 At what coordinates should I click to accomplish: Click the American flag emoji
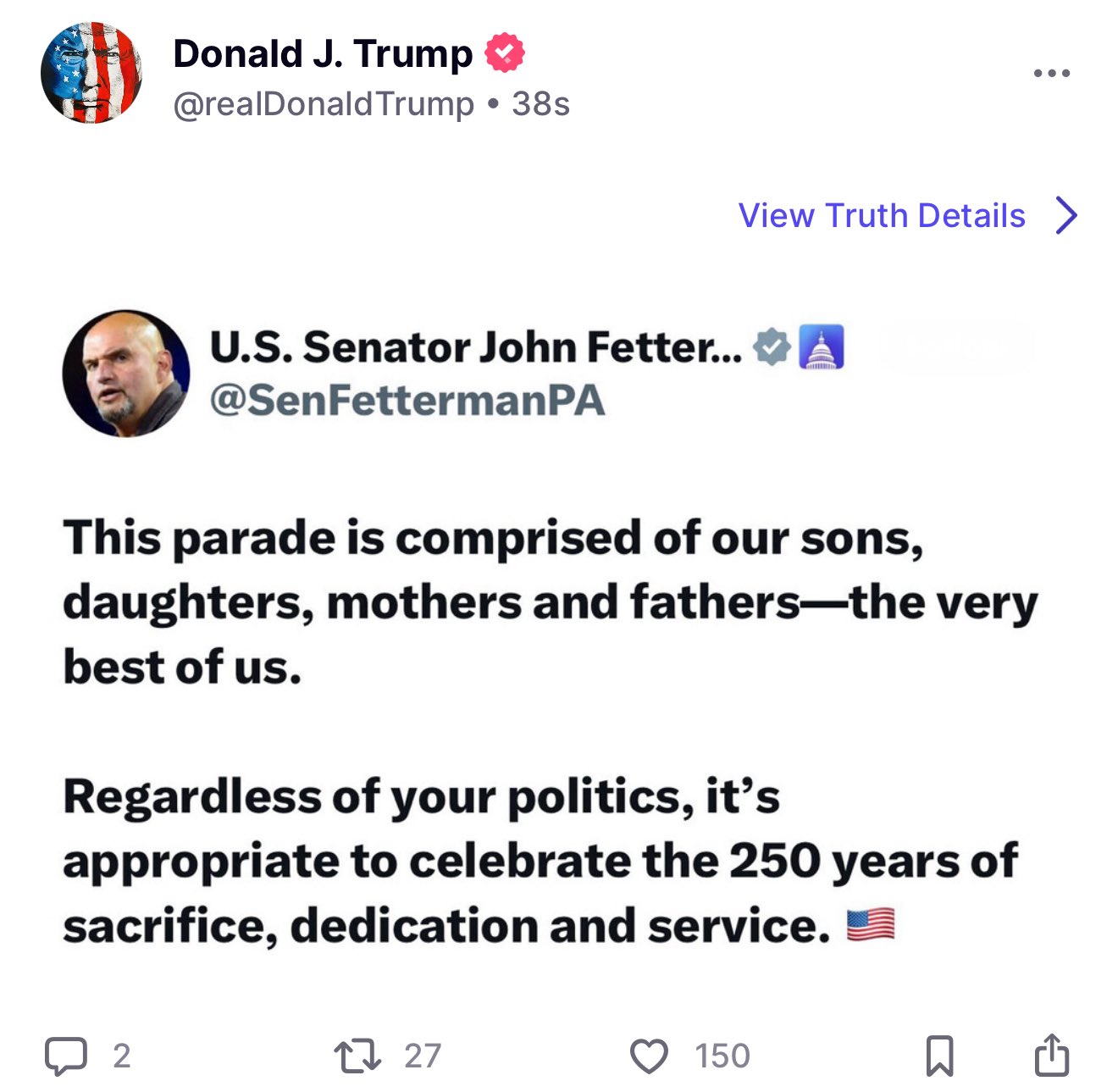point(871,924)
